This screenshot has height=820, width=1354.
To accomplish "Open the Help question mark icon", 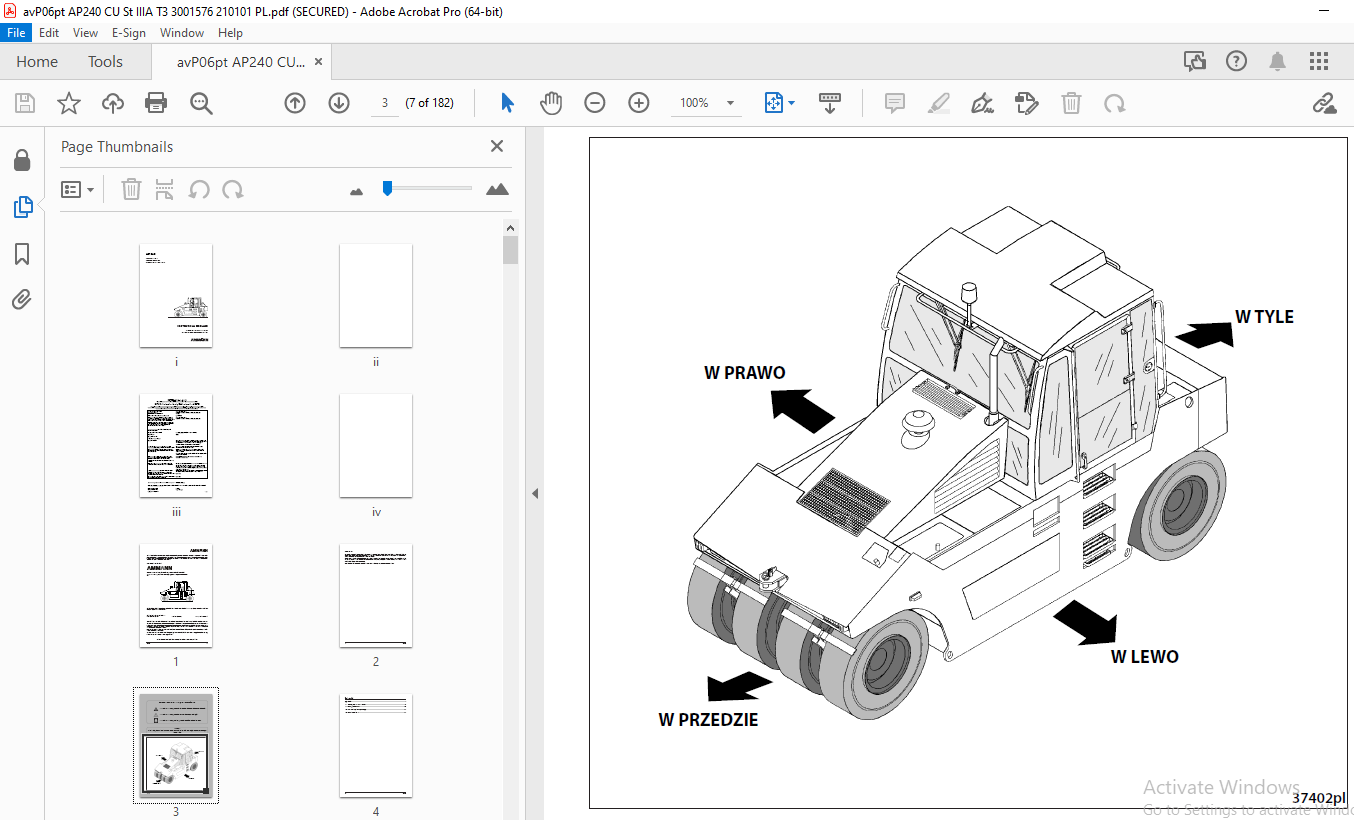I will 1237,61.
